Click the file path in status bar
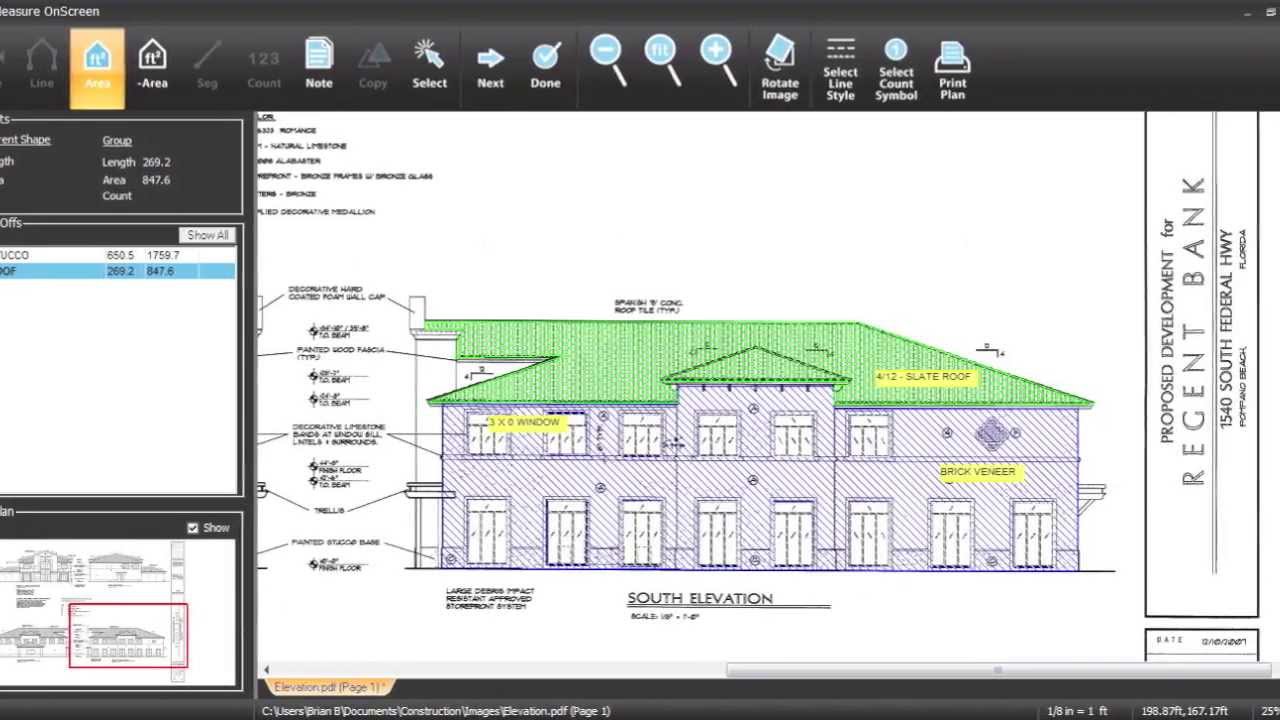The image size is (1280, 720). click(436, 711)
